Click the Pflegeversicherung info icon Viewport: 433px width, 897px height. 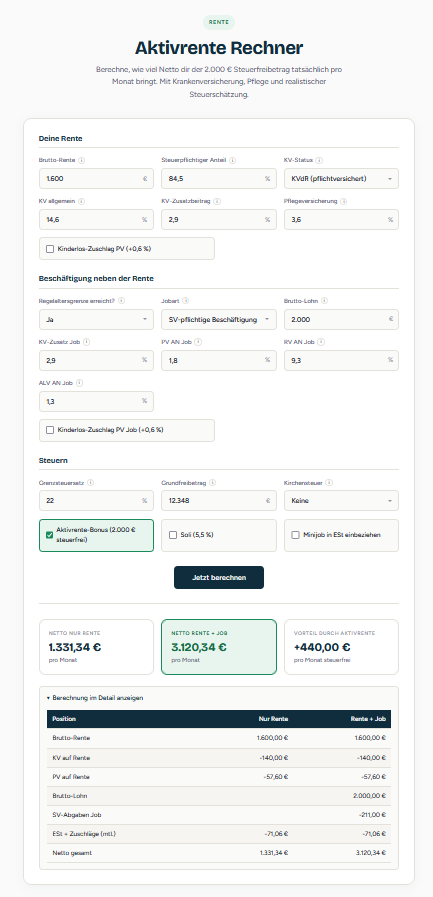pos(342,201)
